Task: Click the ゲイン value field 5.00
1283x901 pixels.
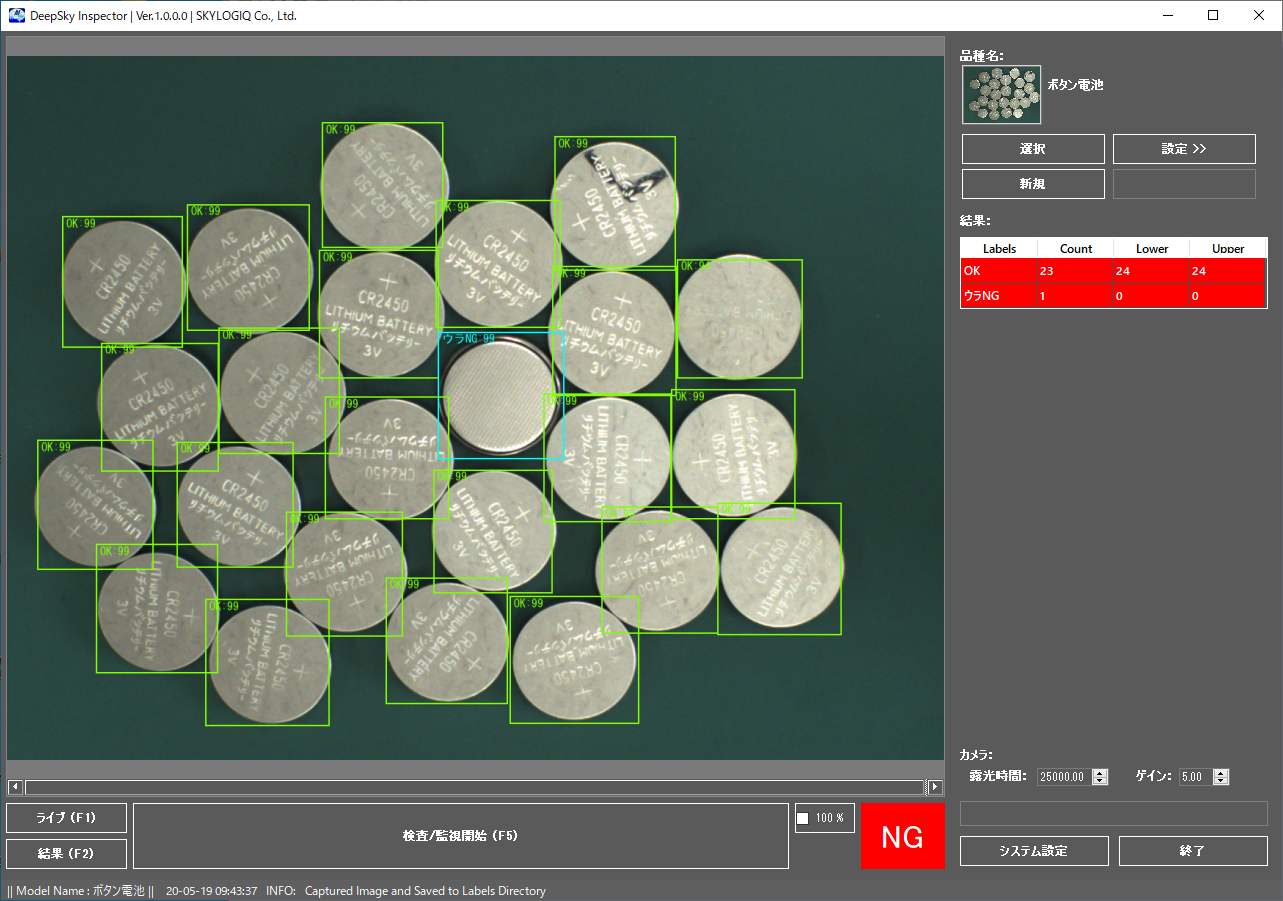Action: pyautogui.click(x=1195, y=777)
